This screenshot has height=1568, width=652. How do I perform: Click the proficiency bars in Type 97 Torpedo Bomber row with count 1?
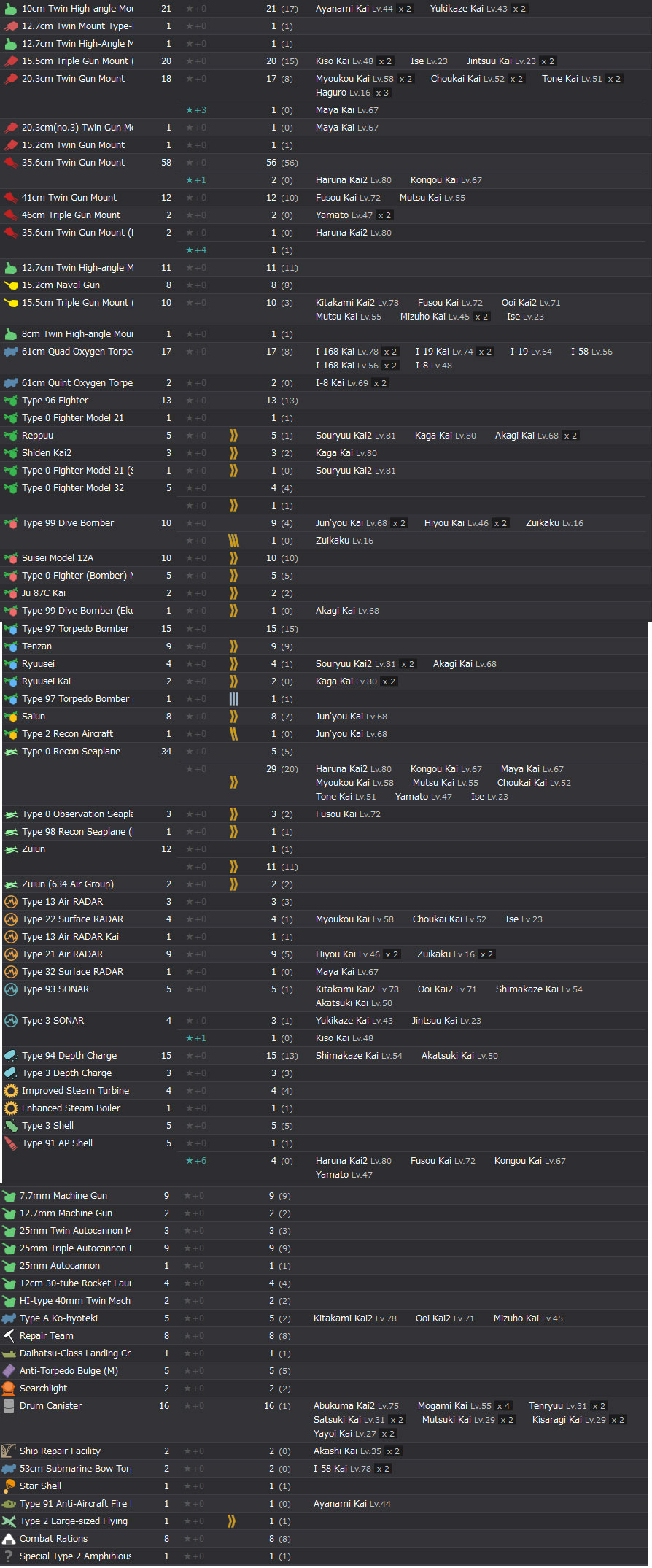point(233,699)
